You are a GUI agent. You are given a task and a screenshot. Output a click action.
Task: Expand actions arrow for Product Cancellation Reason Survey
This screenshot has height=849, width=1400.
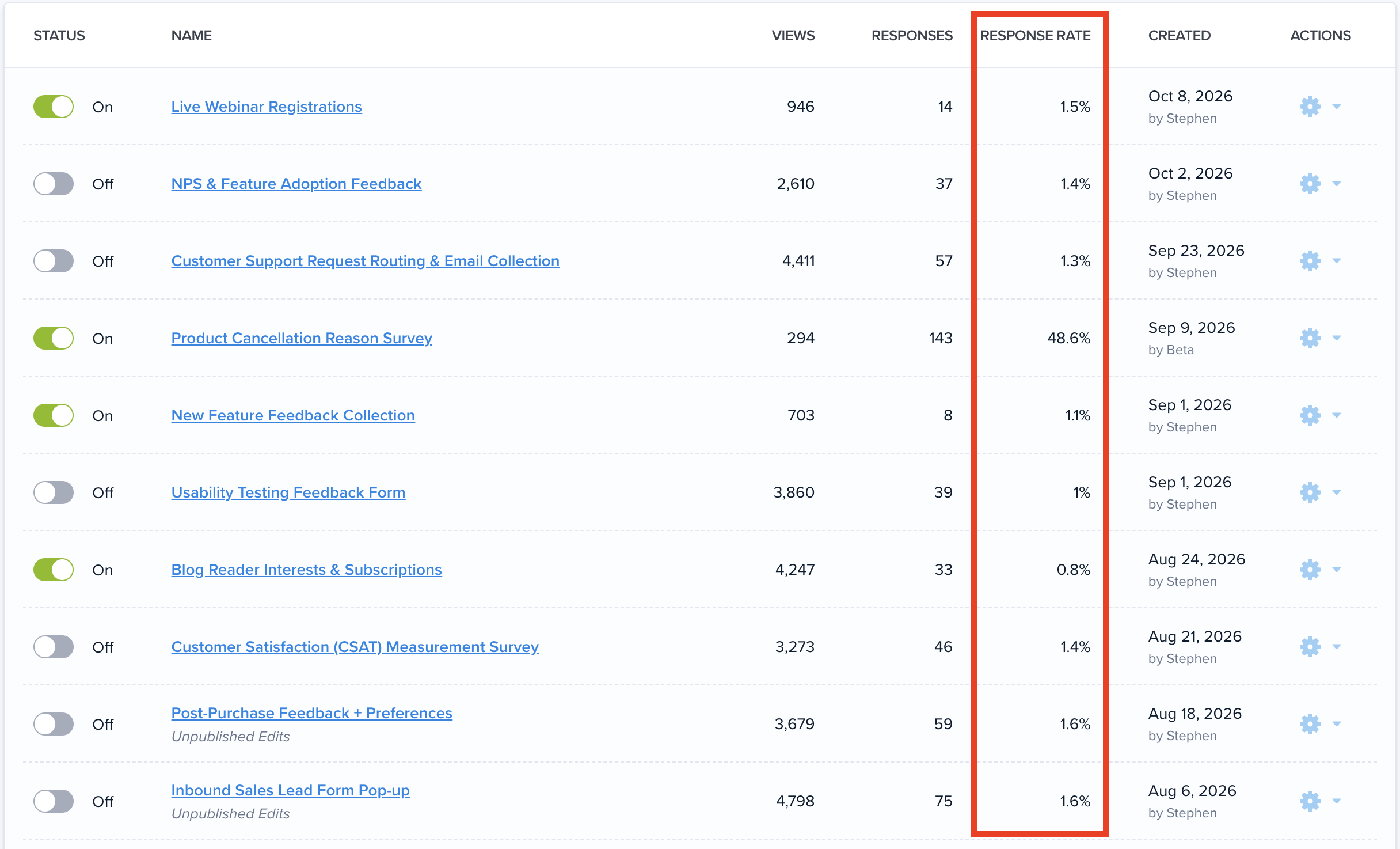pyautogui.click(x=1337, y=338)
